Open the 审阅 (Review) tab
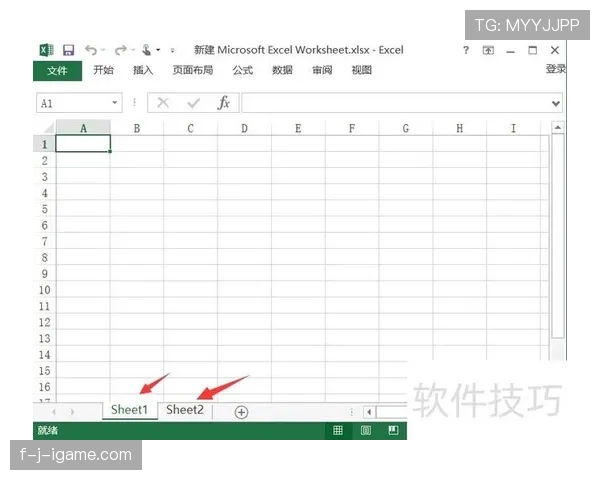The image size is (600, 480). pos(322,70)
